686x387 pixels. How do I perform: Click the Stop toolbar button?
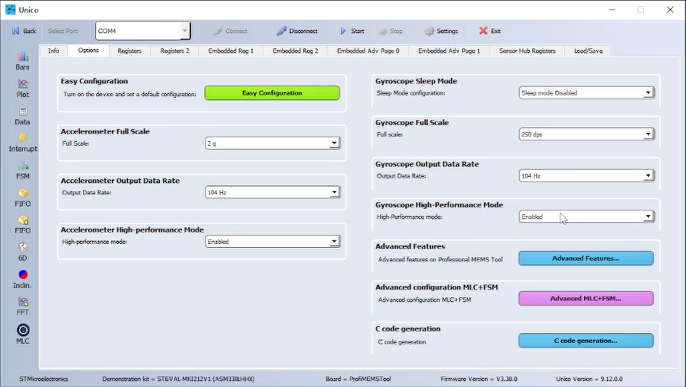pyautogui.click(x=390, y=31)
